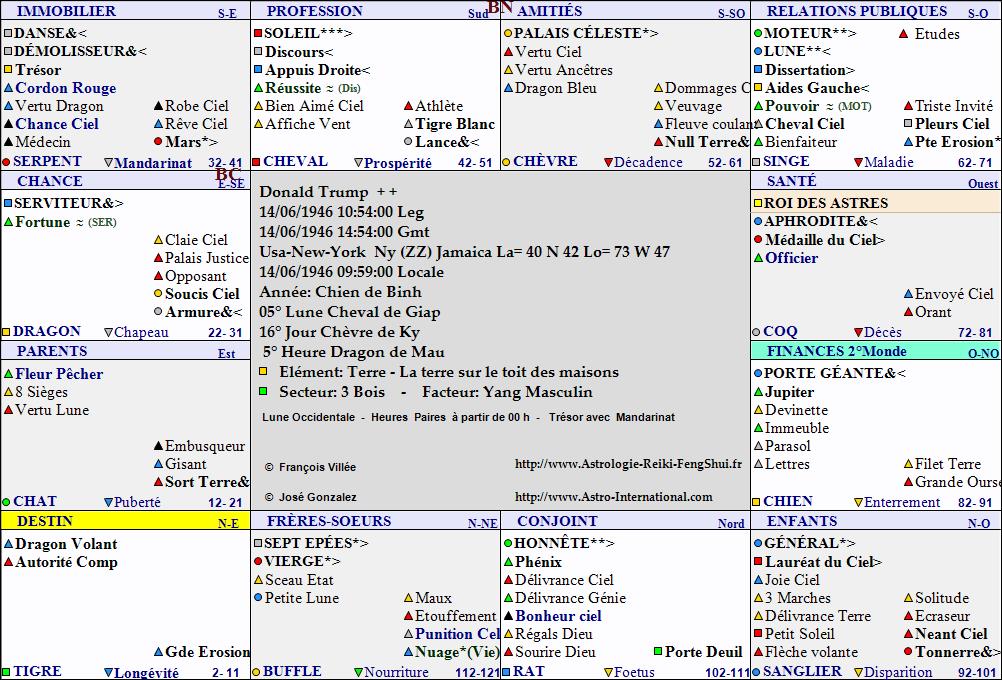Click the SERPENT sign label
Image resolution: width=1002 pixels, height=680 pixels.
point(47,162)
